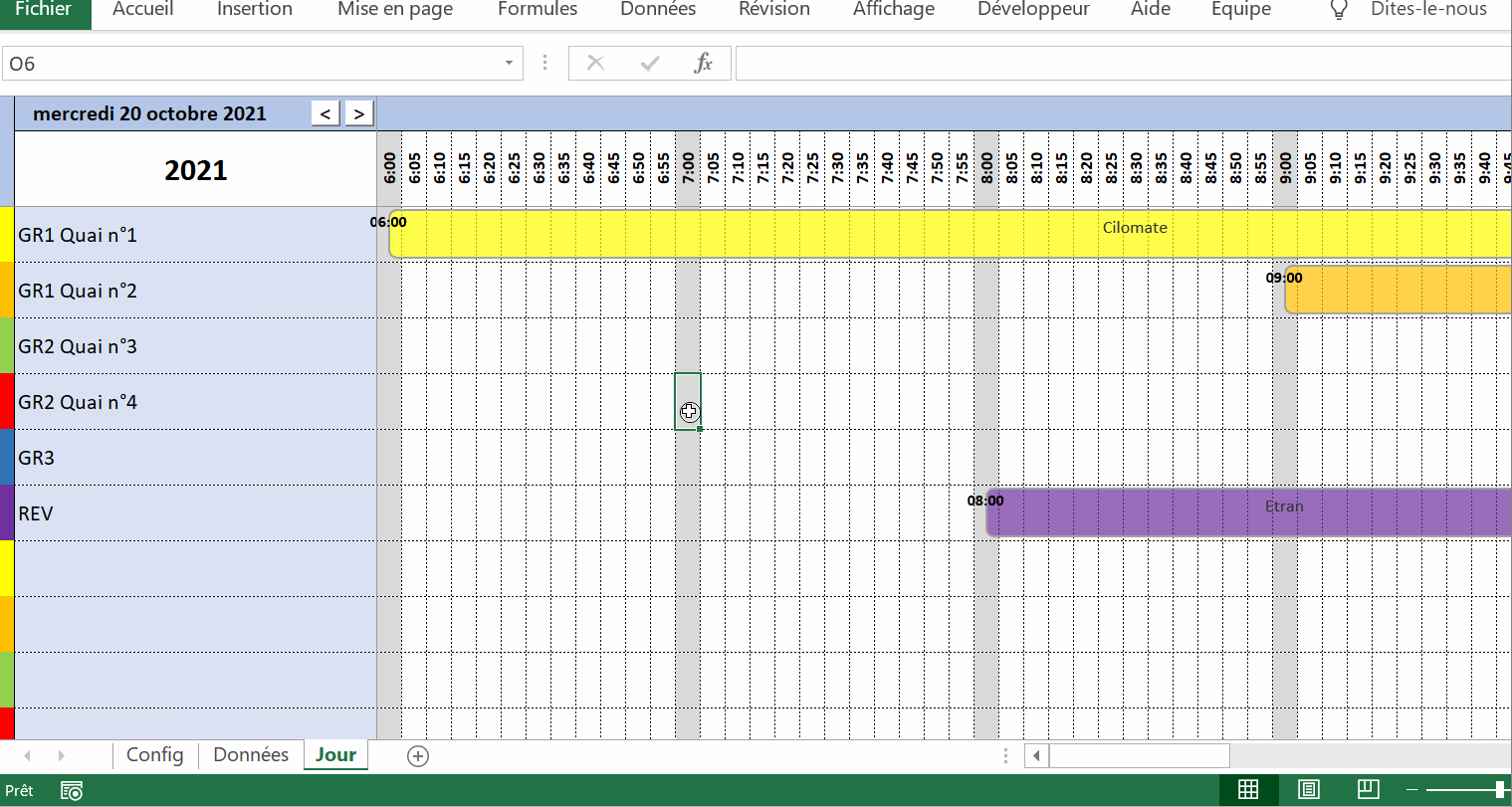Select the 2021 year cell
Image resolution: width=1512 pixels, height=807 pixels.
coord(196,170)
